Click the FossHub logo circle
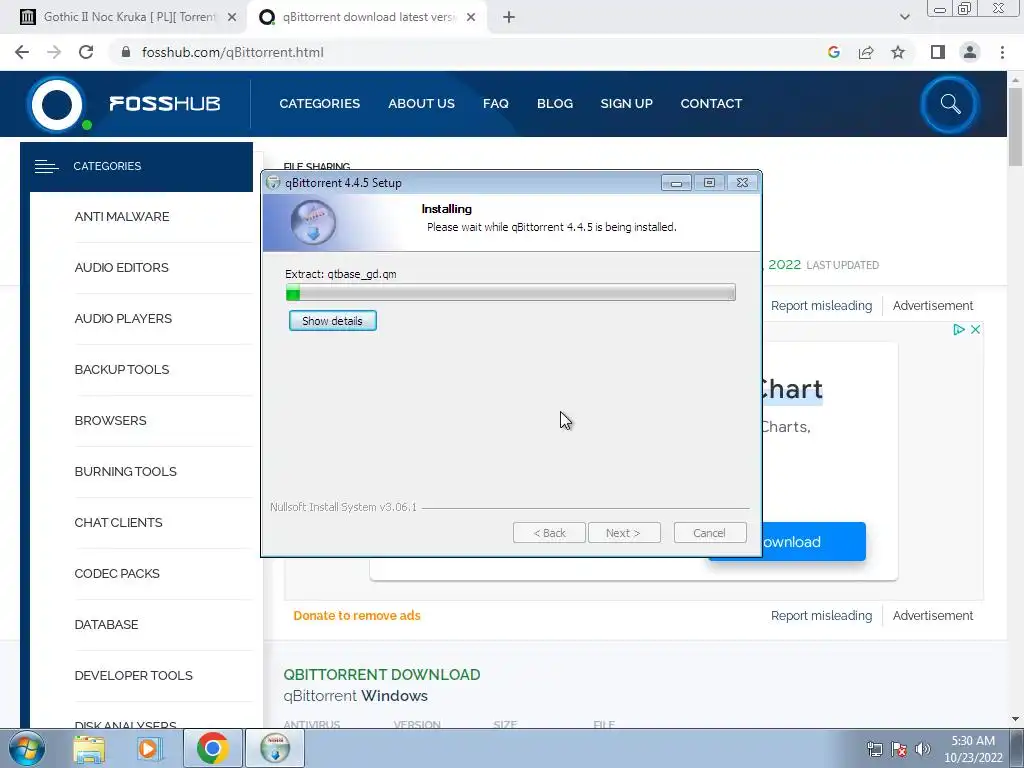This screenshot has width=1024, height=768. tap(57, 104)
